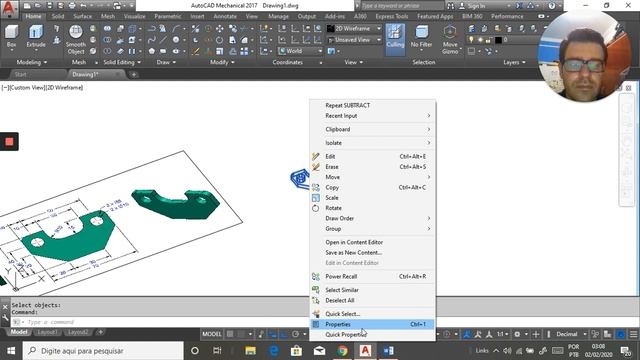Choose Properties in the context menu
This screenshot has height=360, width=640.
372,324
